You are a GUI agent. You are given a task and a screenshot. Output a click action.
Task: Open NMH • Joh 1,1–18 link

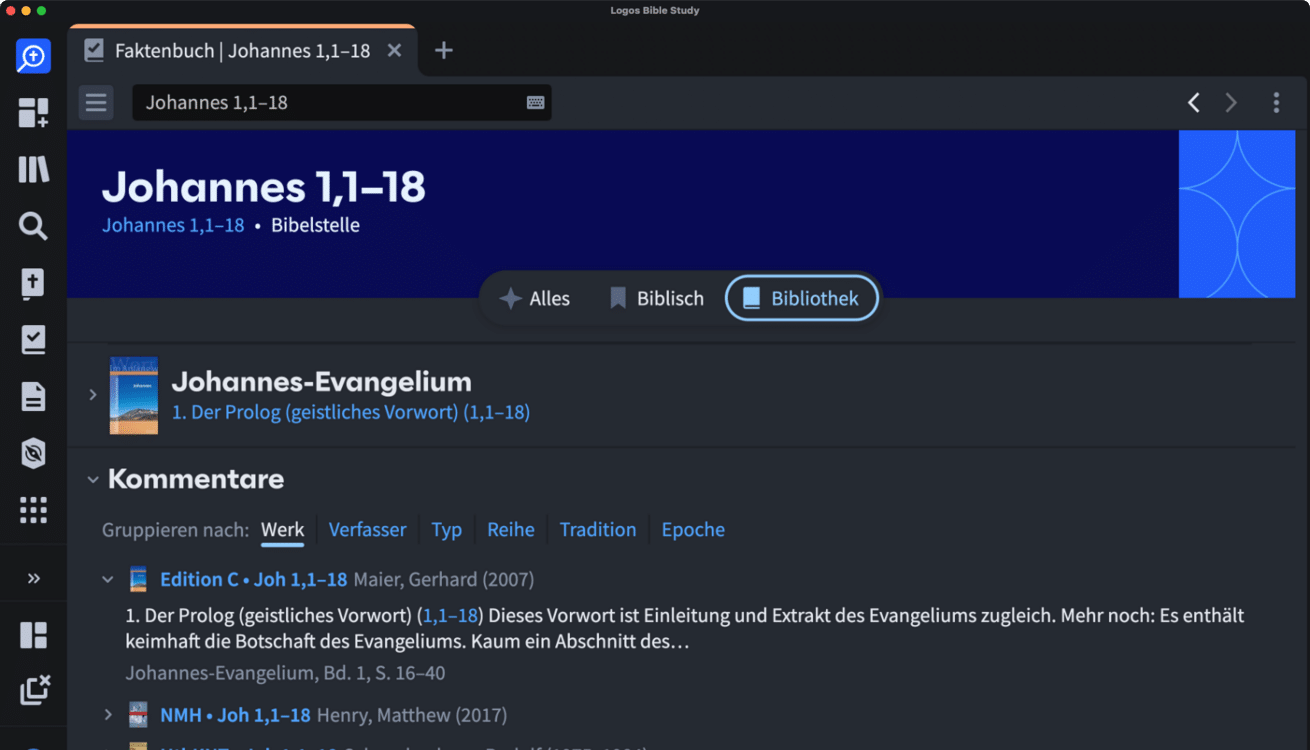(x=235, y=715)
